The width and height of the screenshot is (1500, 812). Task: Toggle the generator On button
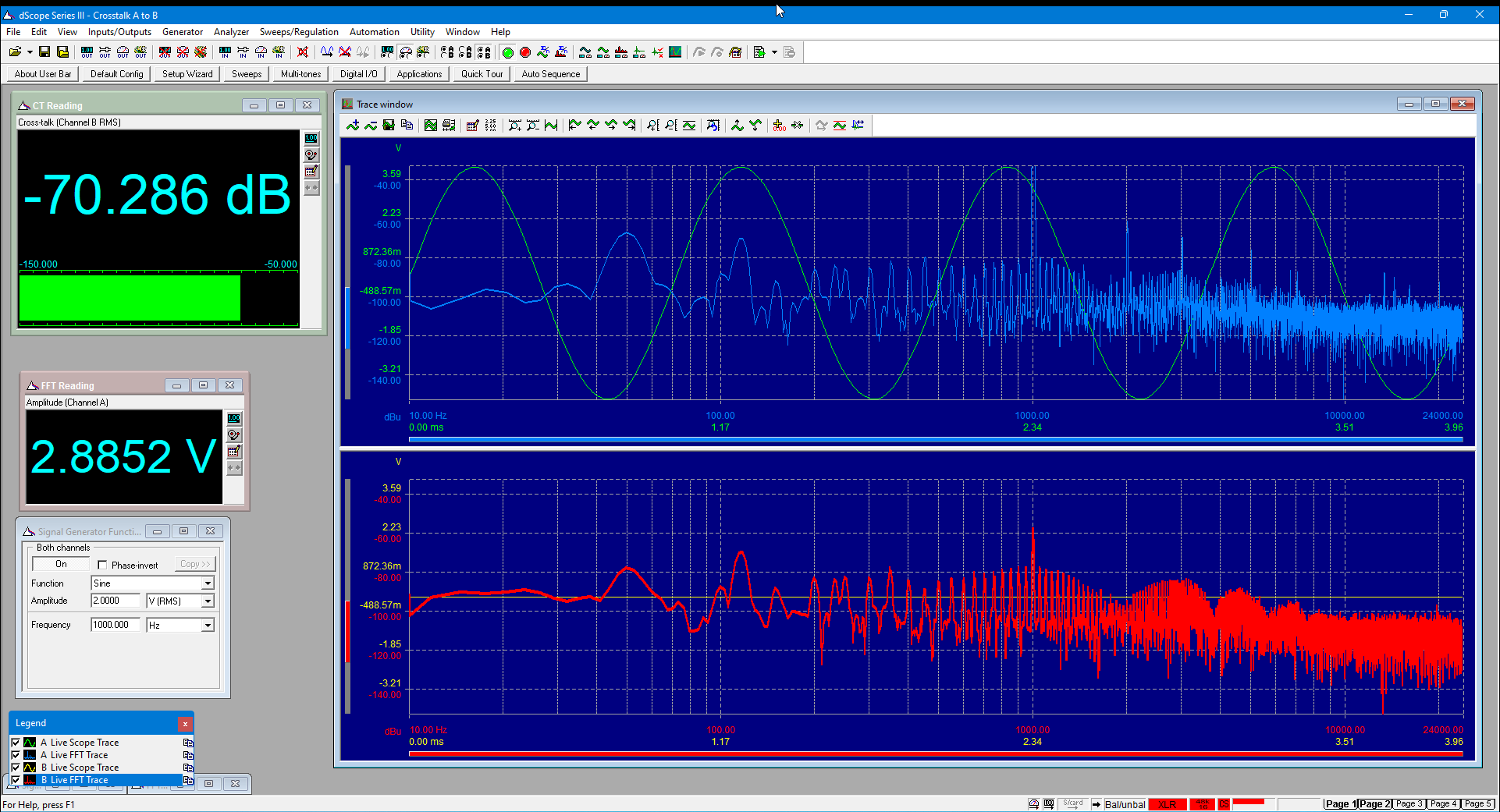click(x=61, y=564)
